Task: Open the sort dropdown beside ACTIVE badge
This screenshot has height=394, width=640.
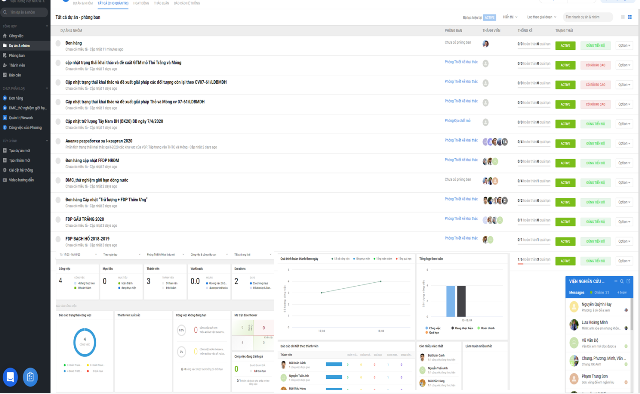Action: 510,17
